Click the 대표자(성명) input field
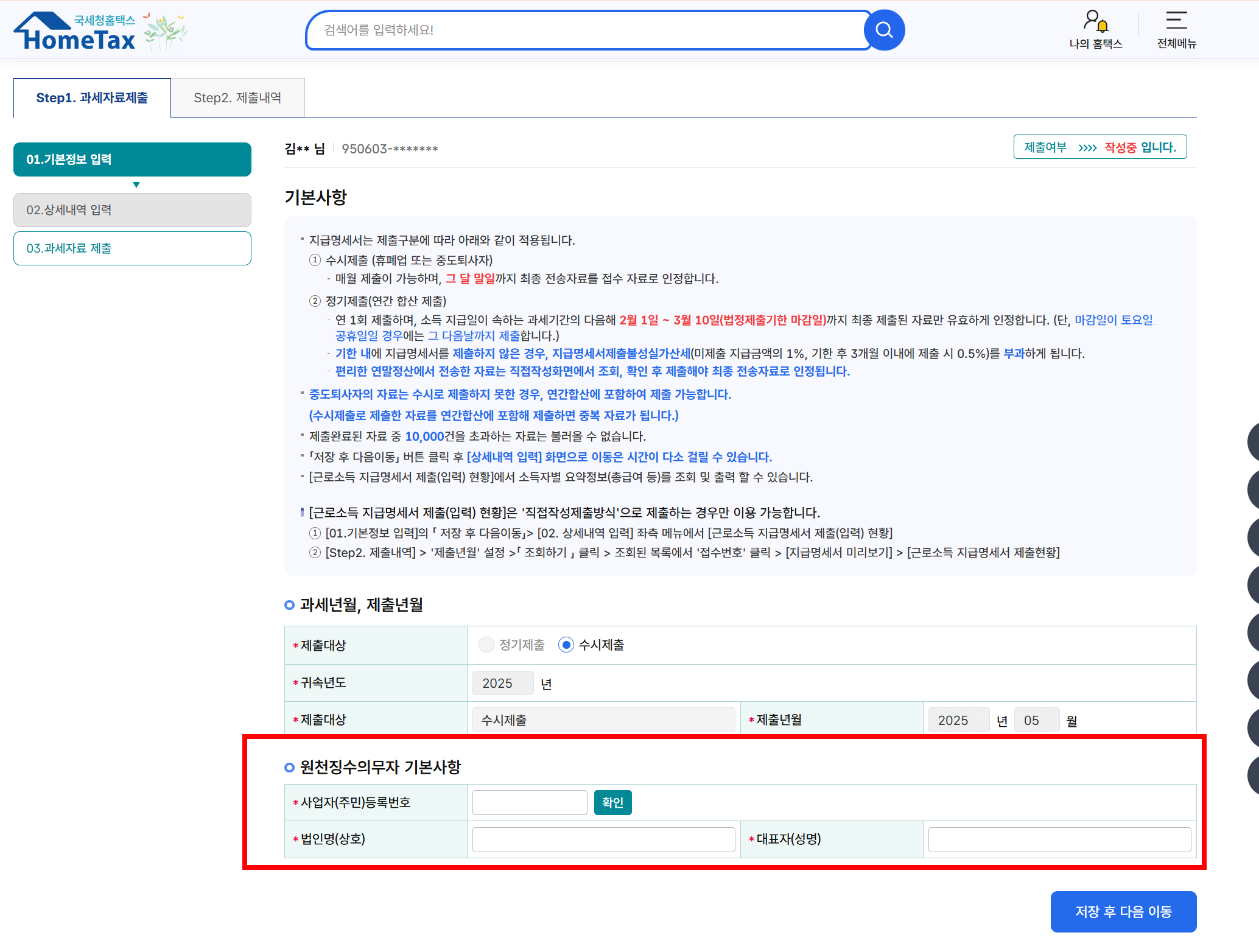This screenshot has width=1259, height=952. coord(1059,839)
